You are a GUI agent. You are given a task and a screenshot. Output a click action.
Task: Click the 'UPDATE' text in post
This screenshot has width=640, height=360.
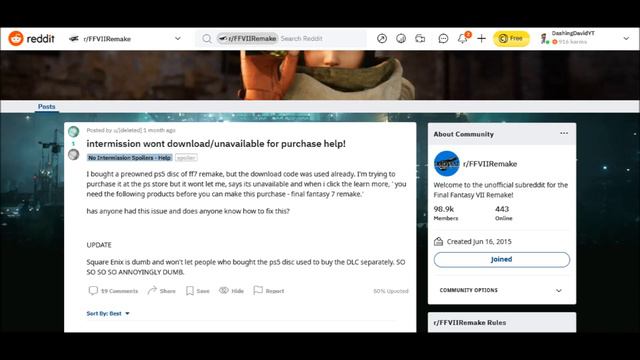99,245
